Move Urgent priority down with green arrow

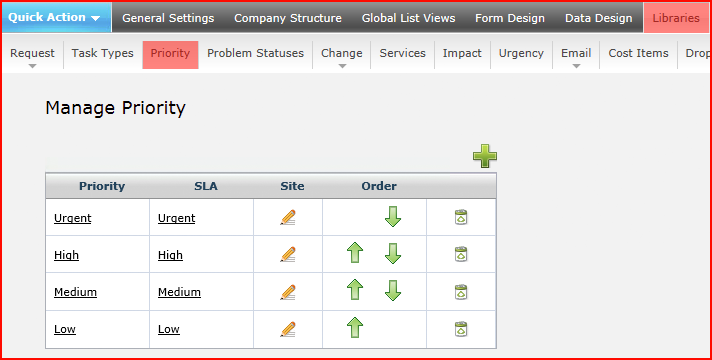click(393, 217)
